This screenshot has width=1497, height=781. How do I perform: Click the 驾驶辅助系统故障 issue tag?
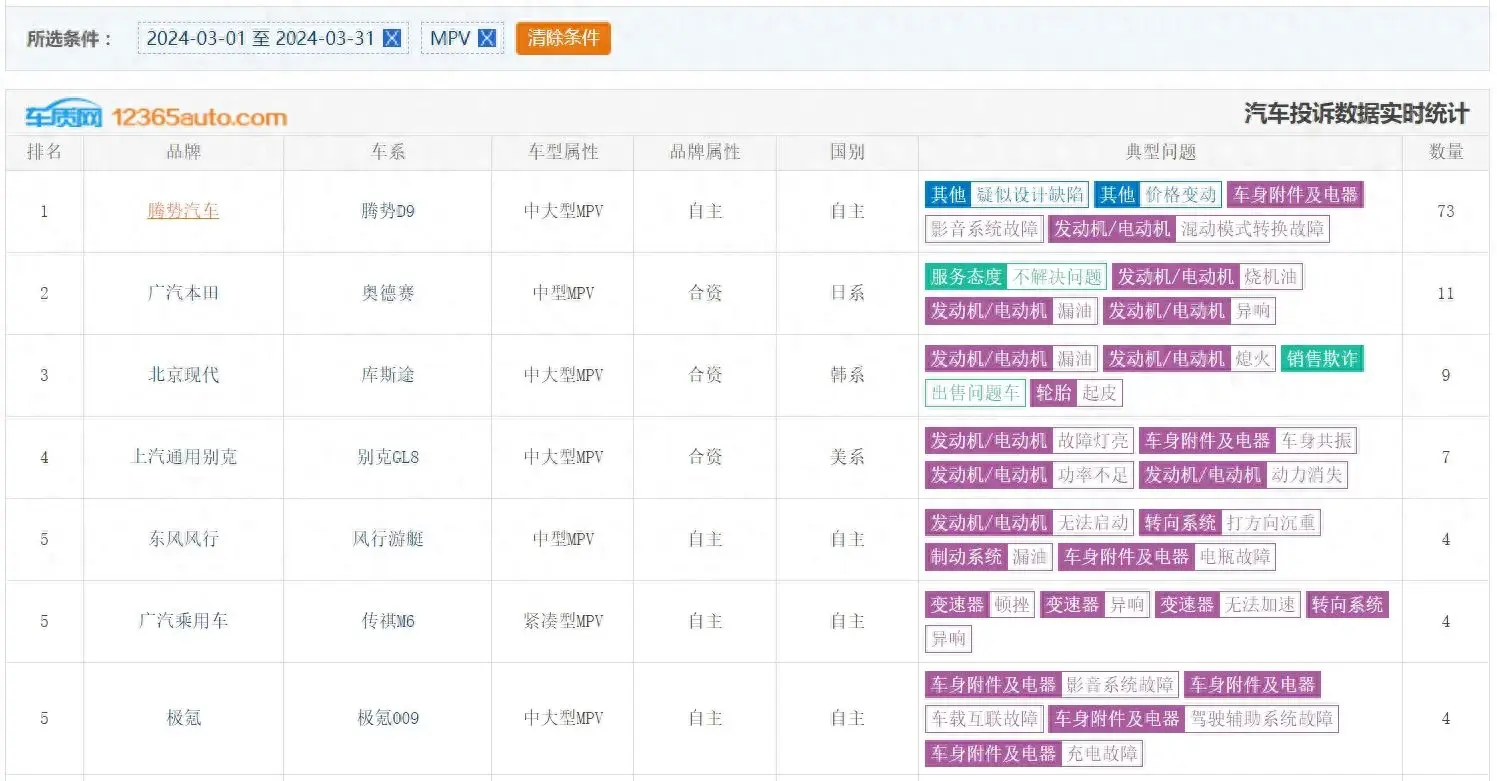(x=1261, y=719)
